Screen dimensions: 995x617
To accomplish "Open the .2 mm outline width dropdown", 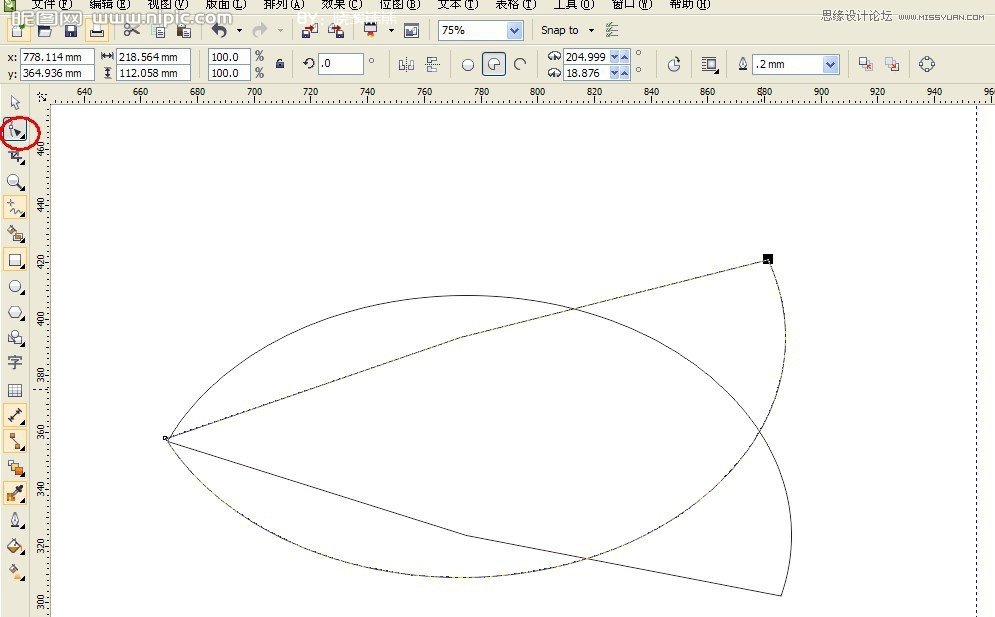I will click(x=830, y=65).
